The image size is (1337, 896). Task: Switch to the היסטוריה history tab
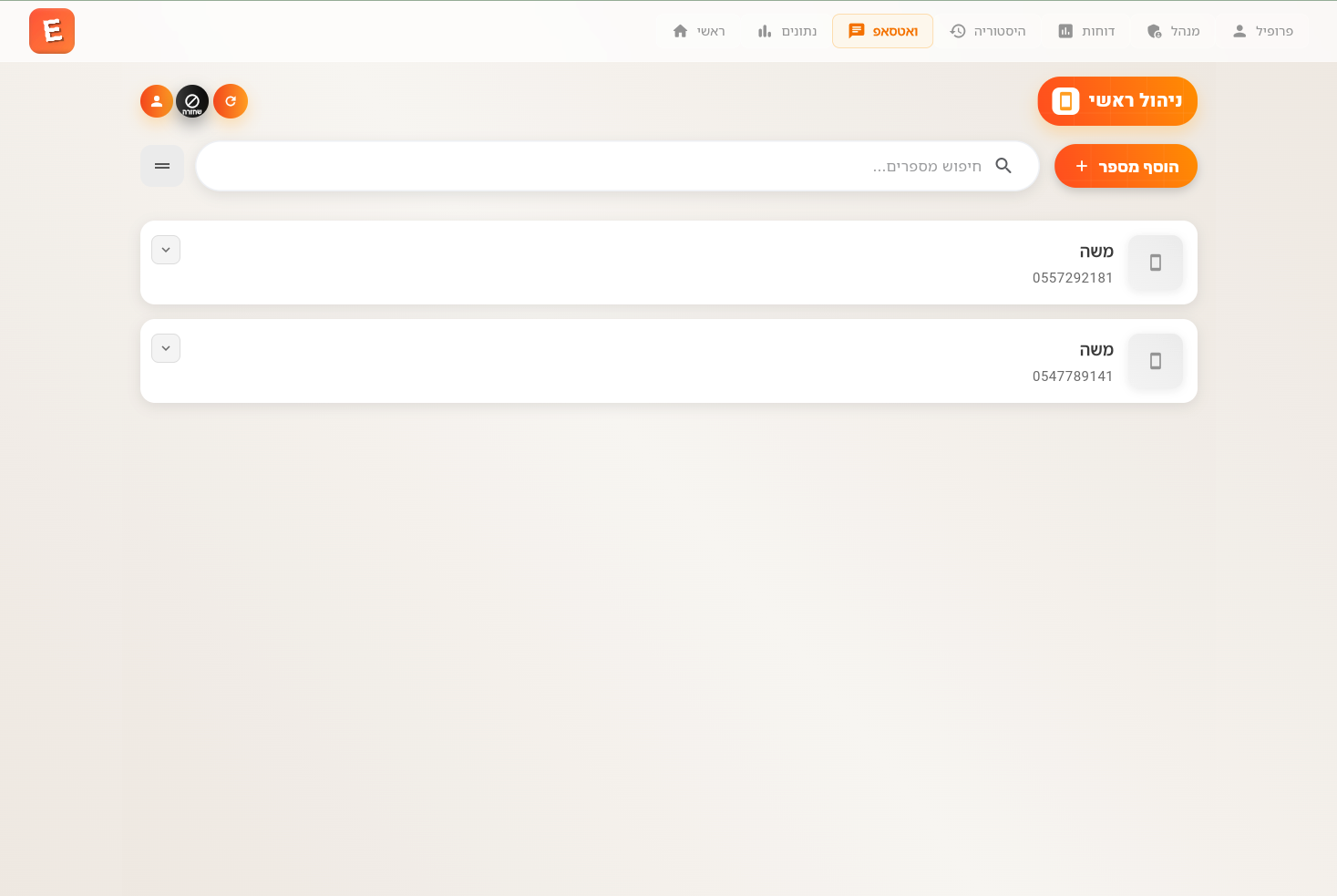point(988,31)
